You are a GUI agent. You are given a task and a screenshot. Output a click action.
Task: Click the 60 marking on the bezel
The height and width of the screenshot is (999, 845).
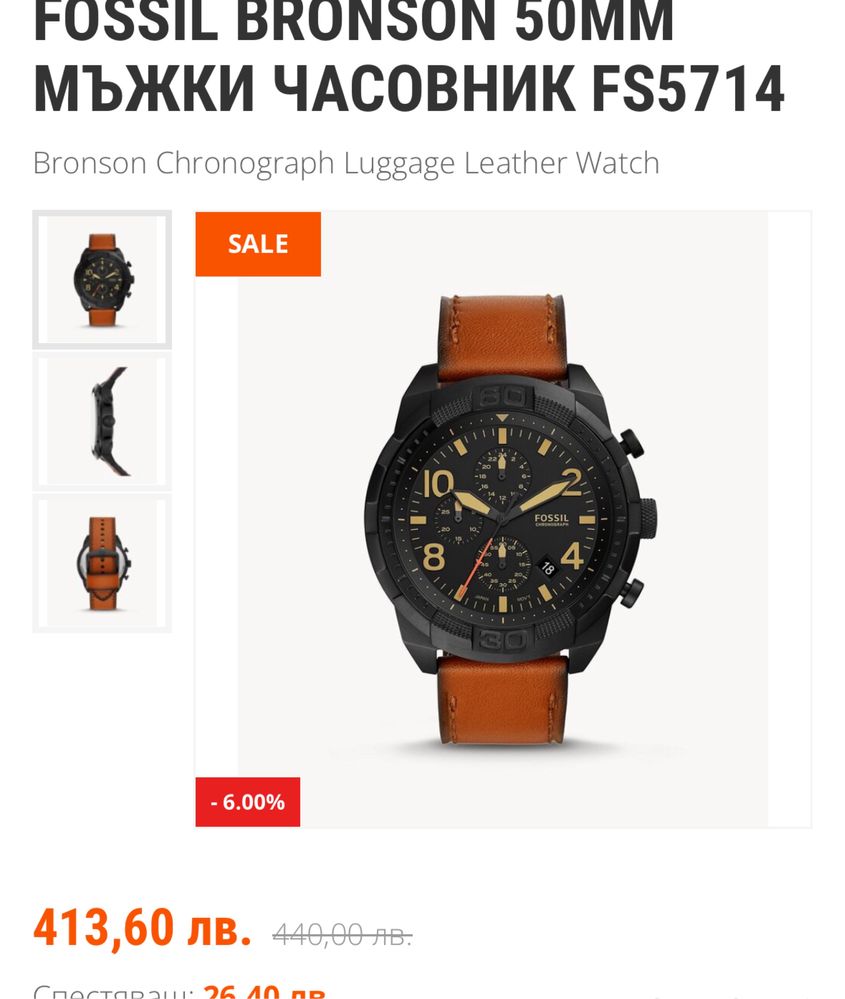click(502, 396)
